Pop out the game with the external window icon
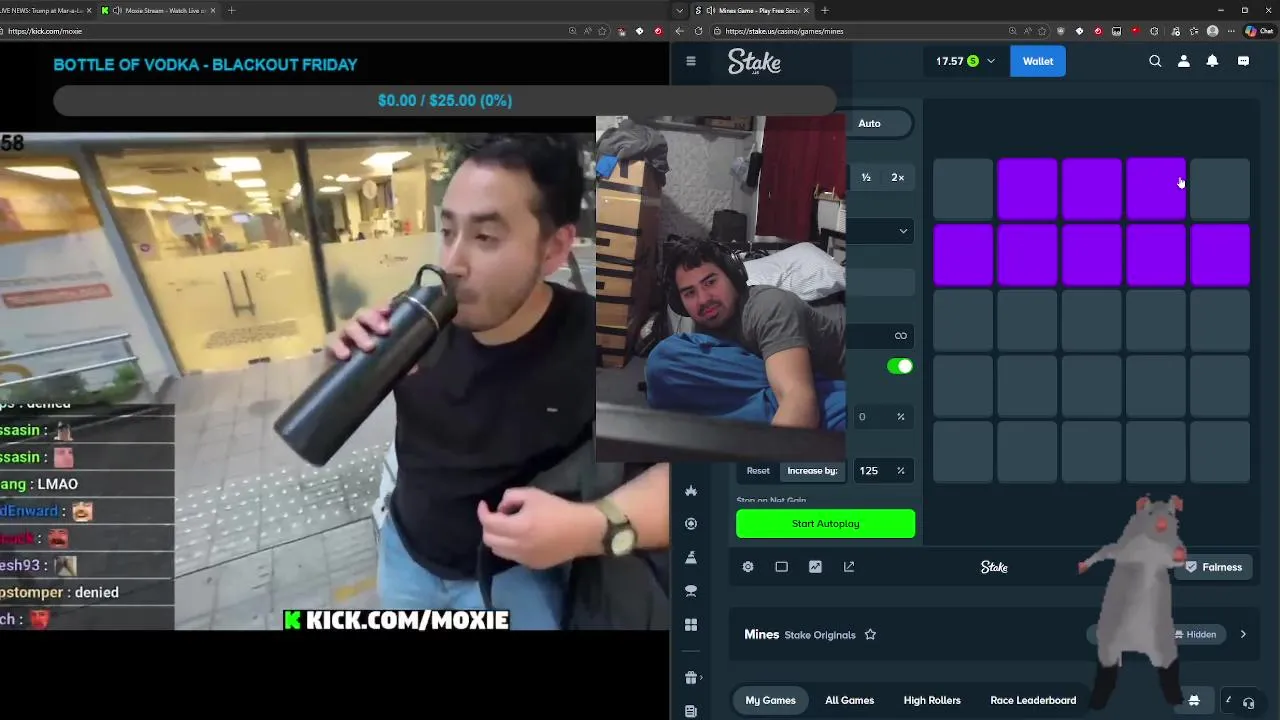This screenshot has height=720, width=1280. click(849, 567)
